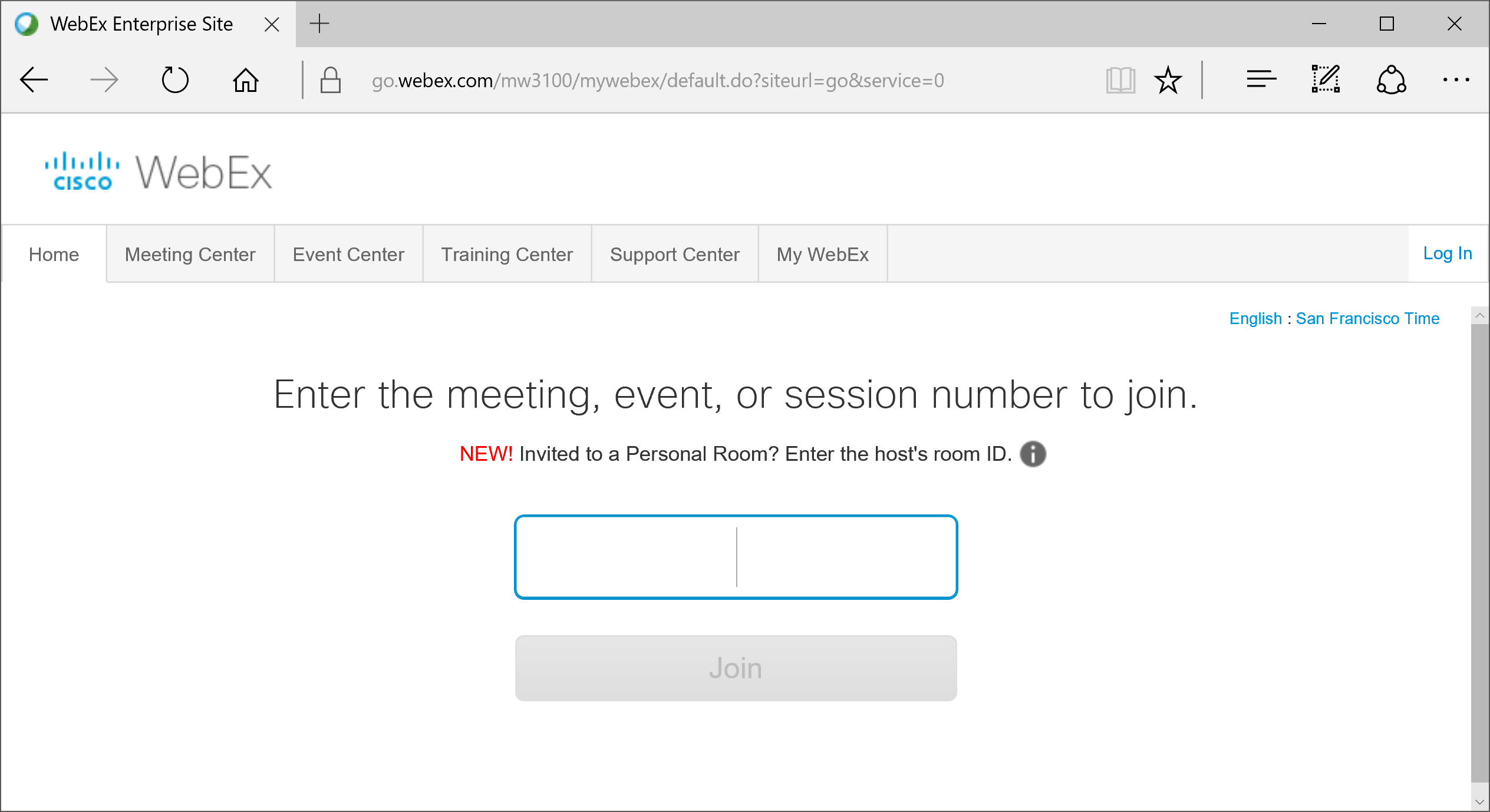Screen dimensions: 1490x812
Task: Click the Refresh page icon
Action: pyautogui.click(x=175, y=80)
